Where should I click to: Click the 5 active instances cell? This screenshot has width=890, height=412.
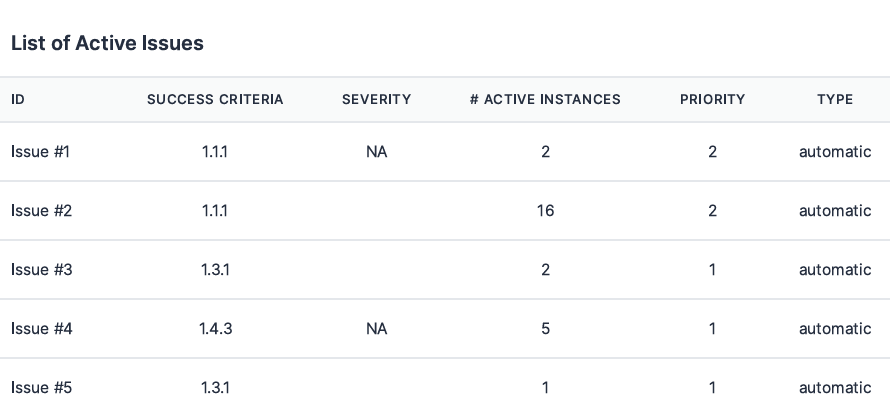tap(545, 329)
